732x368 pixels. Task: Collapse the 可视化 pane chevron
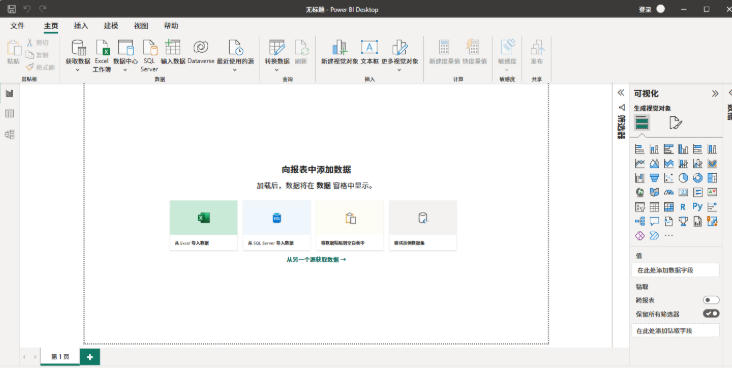(x=715, y=93)
